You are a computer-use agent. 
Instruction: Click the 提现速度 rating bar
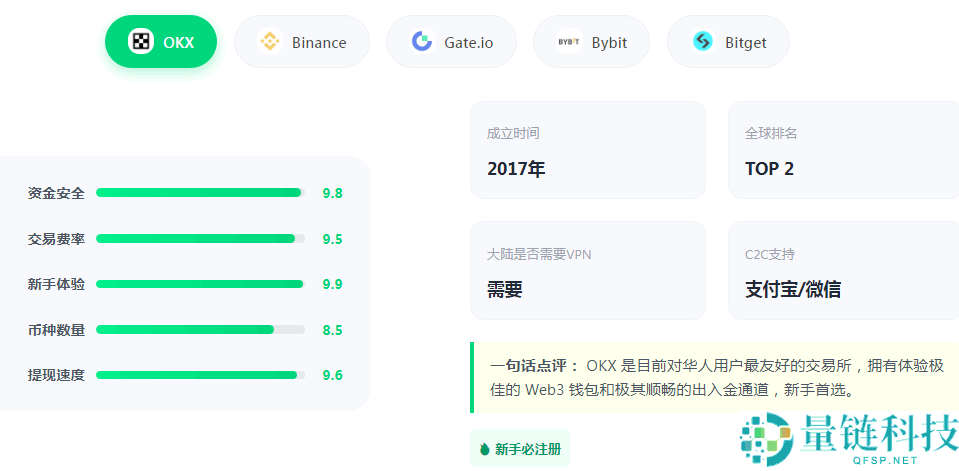[x=201, y=375]
